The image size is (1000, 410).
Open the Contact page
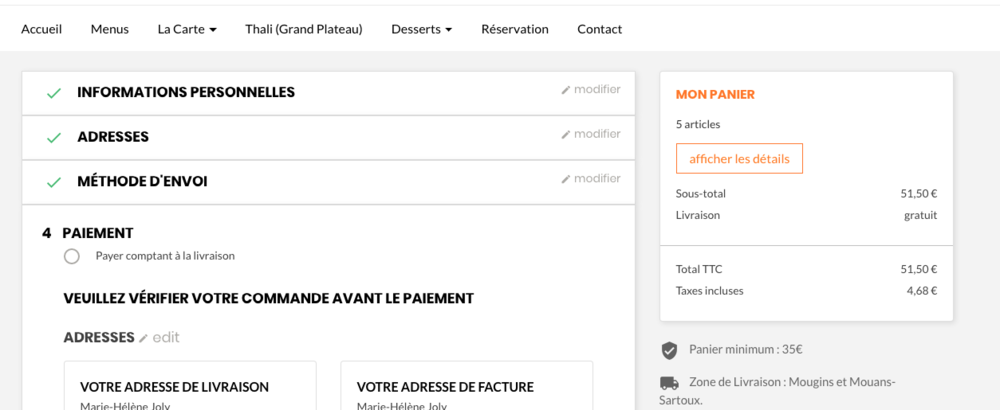point(600,29)
